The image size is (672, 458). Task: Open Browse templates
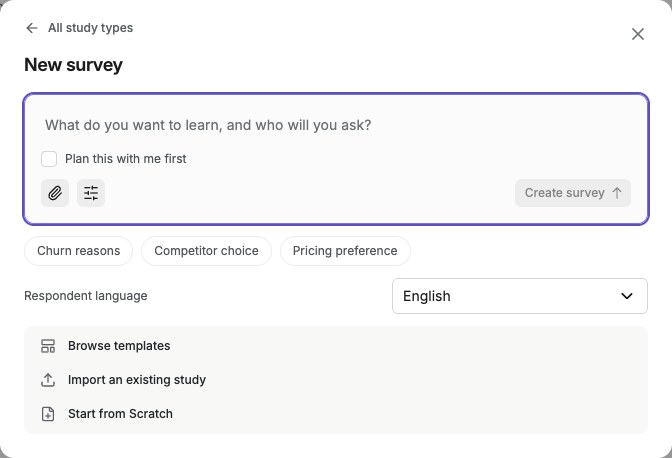tap(336, 346)
